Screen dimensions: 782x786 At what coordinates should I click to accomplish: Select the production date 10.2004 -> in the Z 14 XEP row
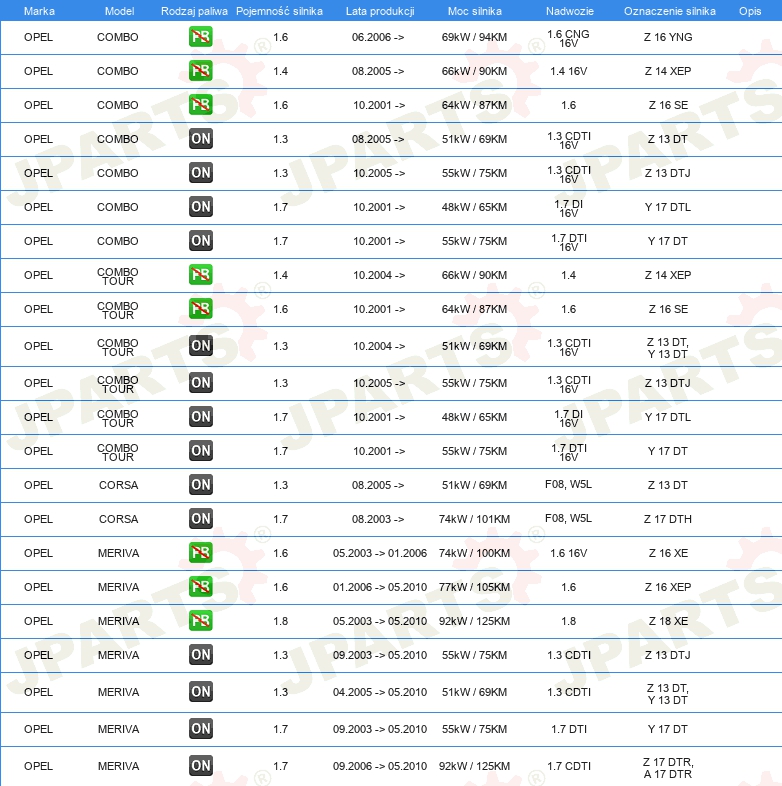[379, 275]
